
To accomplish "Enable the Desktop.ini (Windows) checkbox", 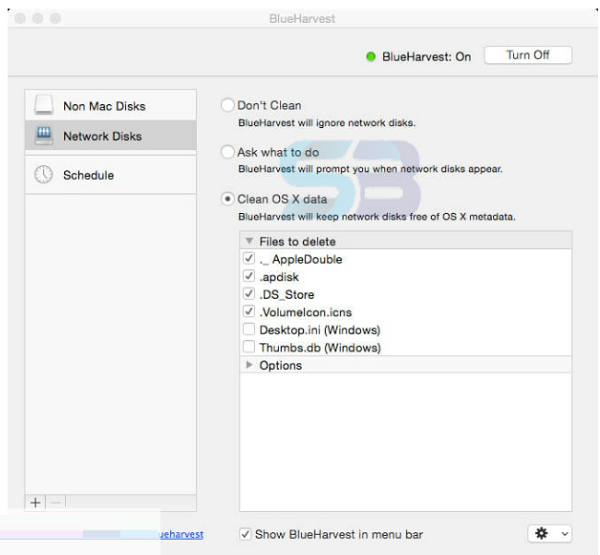I will click(x=249, y=329).
